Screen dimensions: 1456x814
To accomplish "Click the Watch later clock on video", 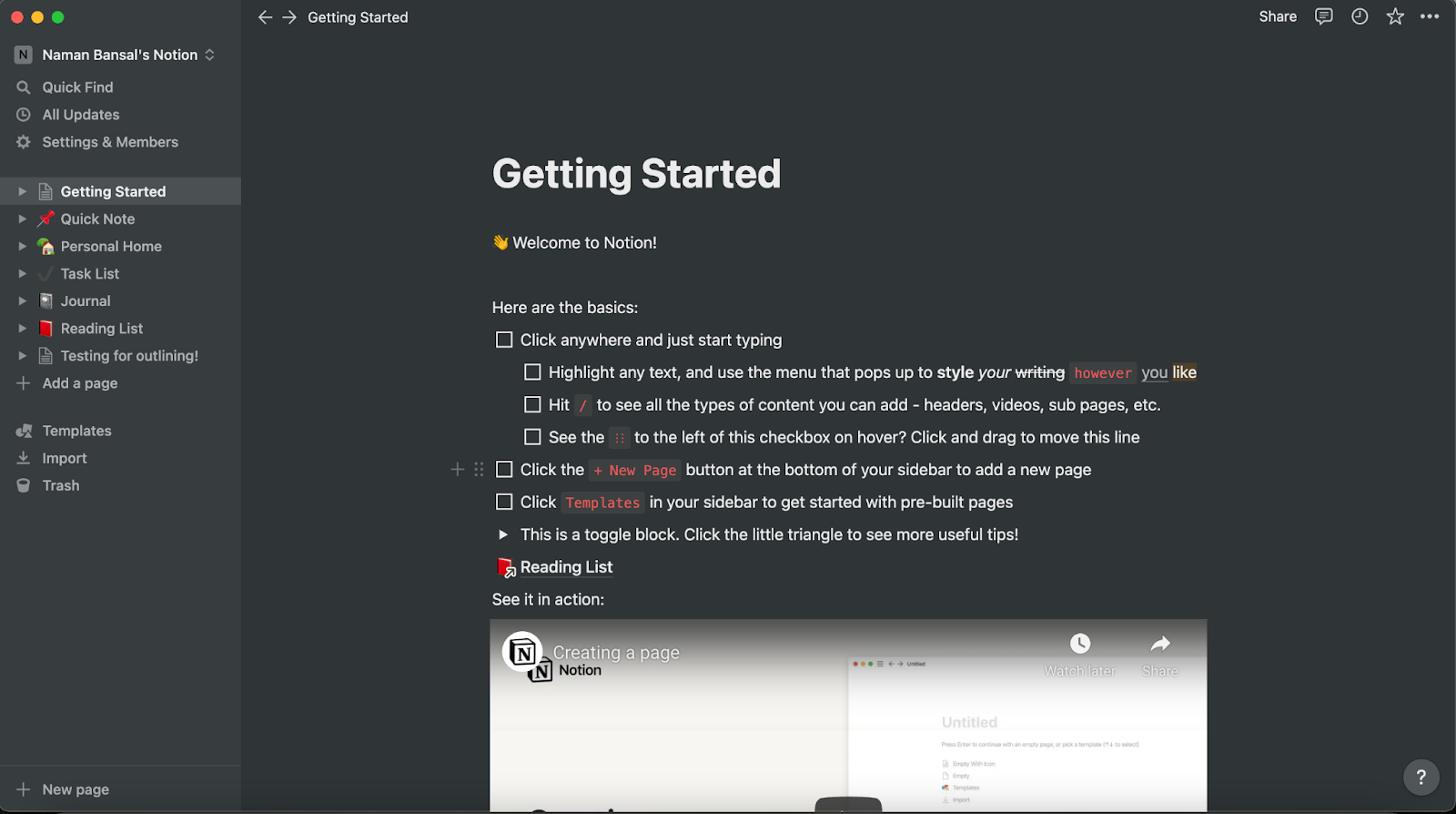I will [x=1080, y=644].
